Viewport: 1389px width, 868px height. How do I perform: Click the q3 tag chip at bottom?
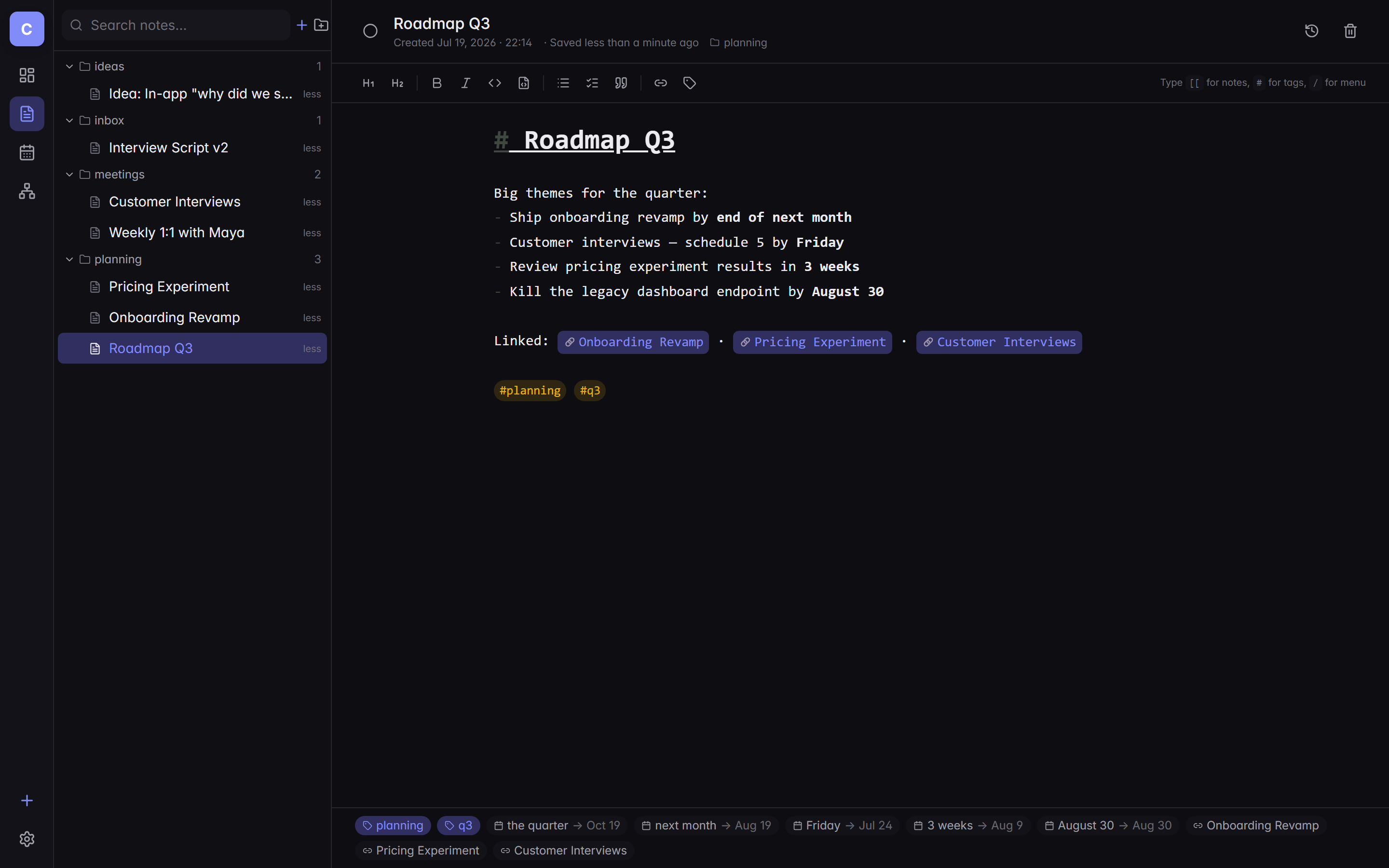pos(459,826)
